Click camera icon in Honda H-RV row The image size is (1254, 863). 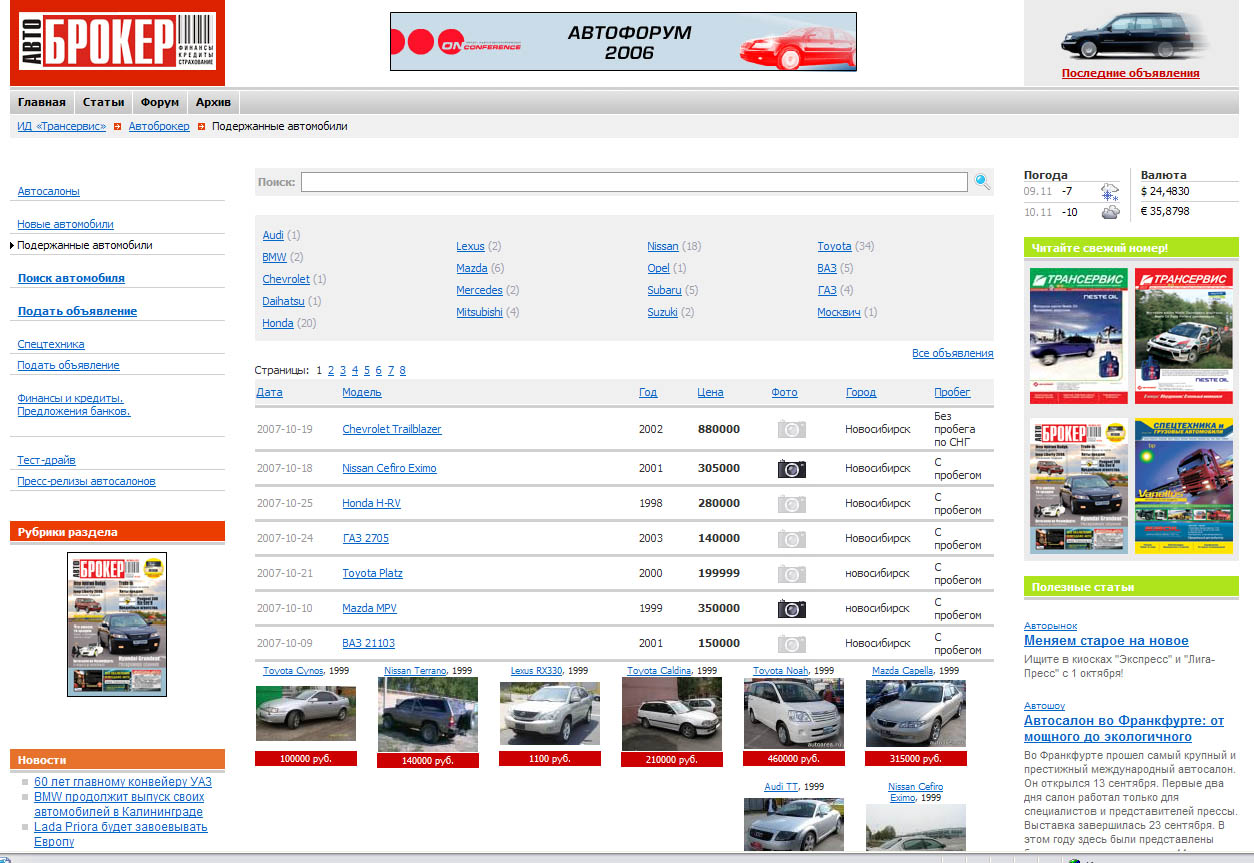click(791, 504)
